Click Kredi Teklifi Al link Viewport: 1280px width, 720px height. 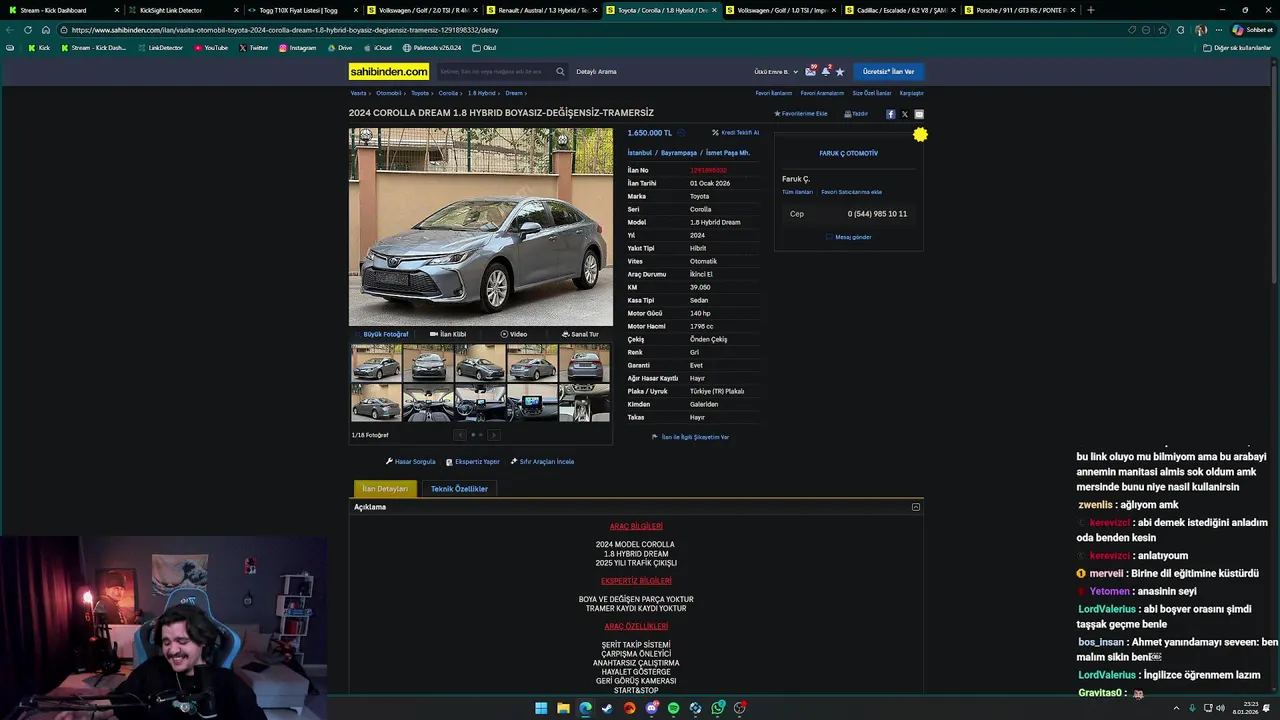[x=735, y=133]
